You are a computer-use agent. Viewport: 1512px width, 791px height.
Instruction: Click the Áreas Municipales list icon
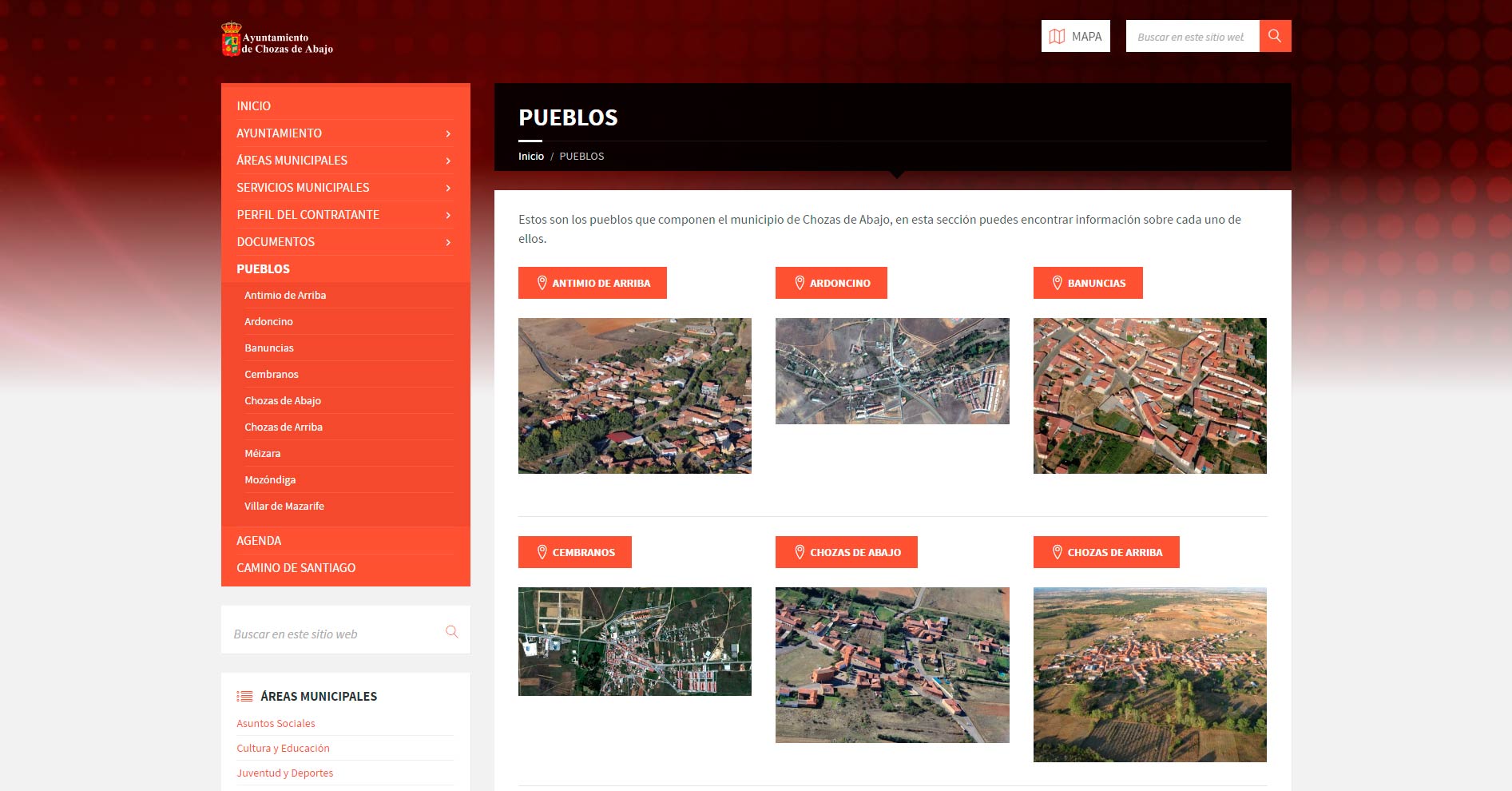click(244, 696)
